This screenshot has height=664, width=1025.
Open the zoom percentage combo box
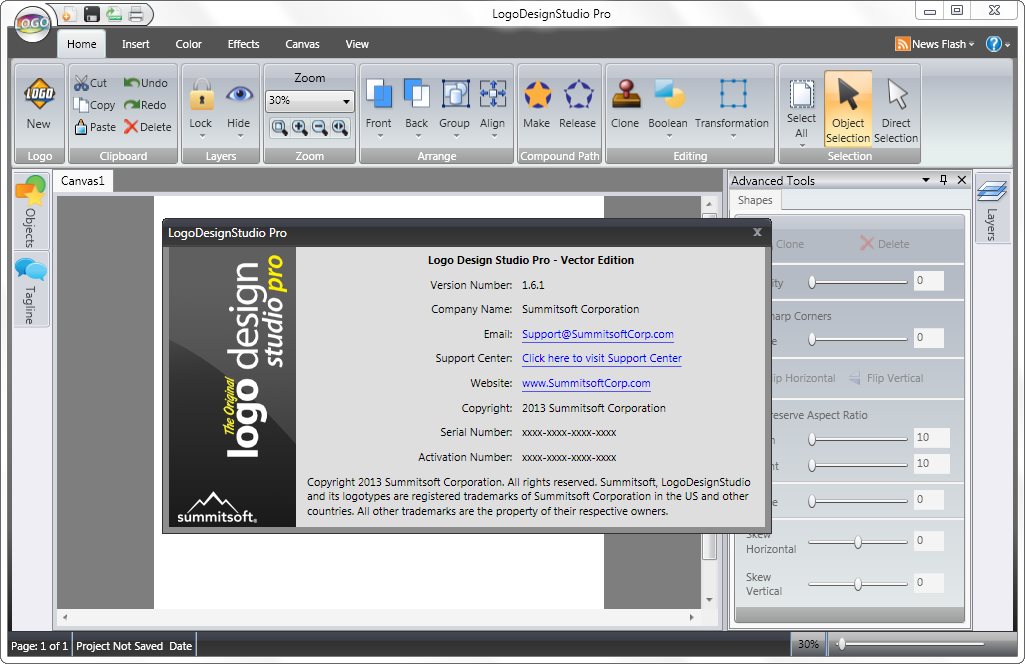tap(311, 101)
